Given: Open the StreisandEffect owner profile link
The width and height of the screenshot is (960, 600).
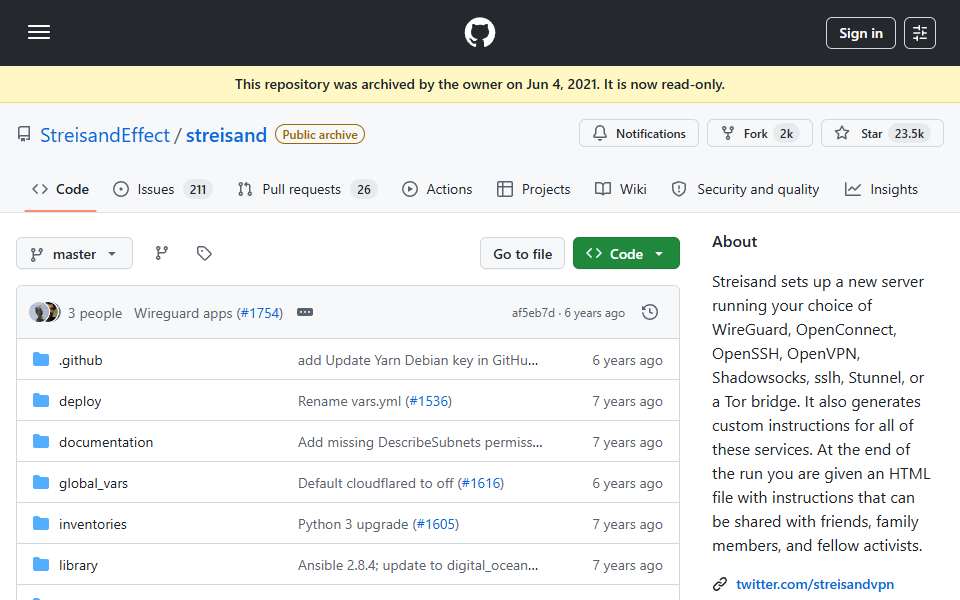Looking at the screenshot, I should pos(105,135).
